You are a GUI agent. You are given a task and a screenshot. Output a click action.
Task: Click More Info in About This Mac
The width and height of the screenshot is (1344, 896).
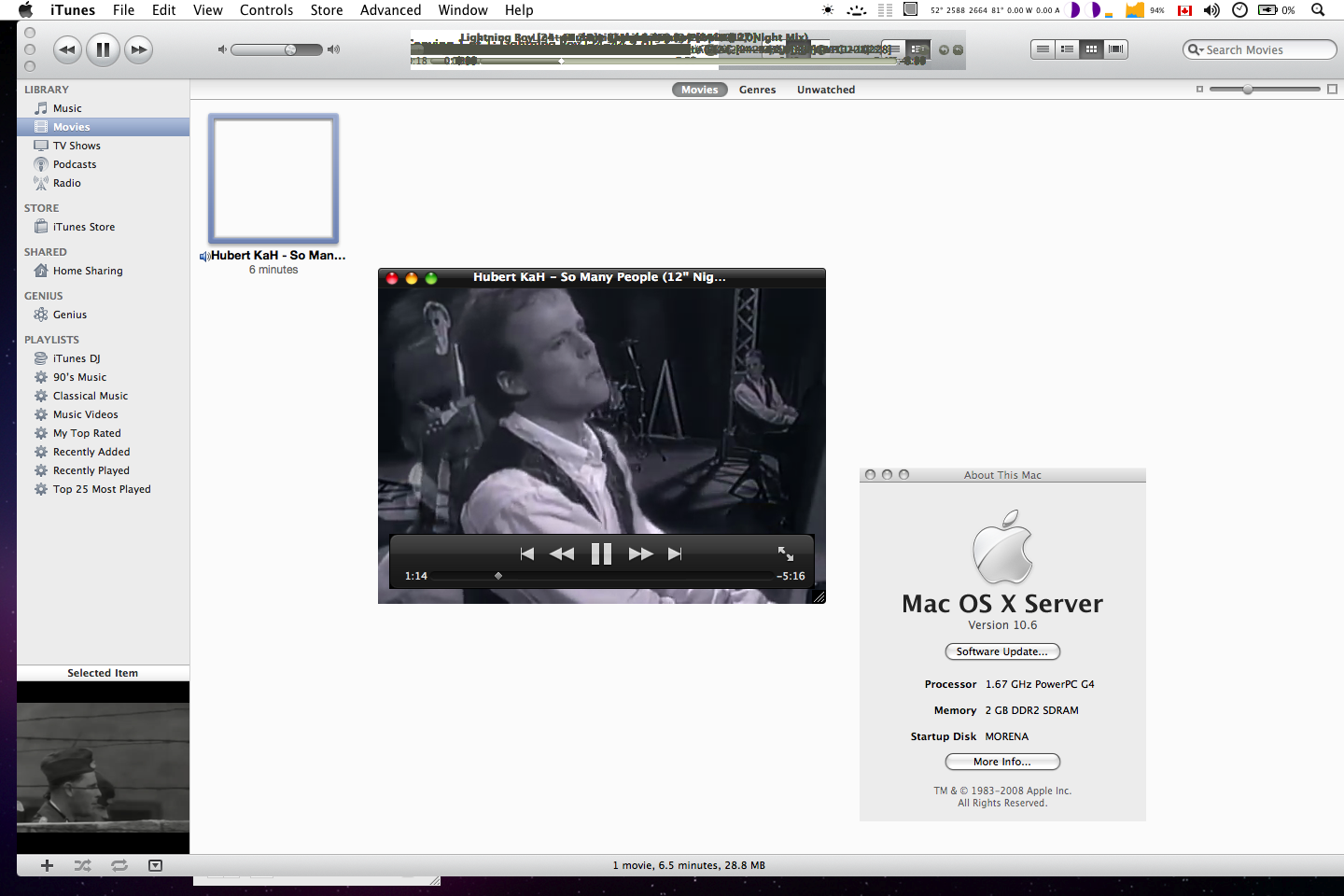tap(1002, 762)
